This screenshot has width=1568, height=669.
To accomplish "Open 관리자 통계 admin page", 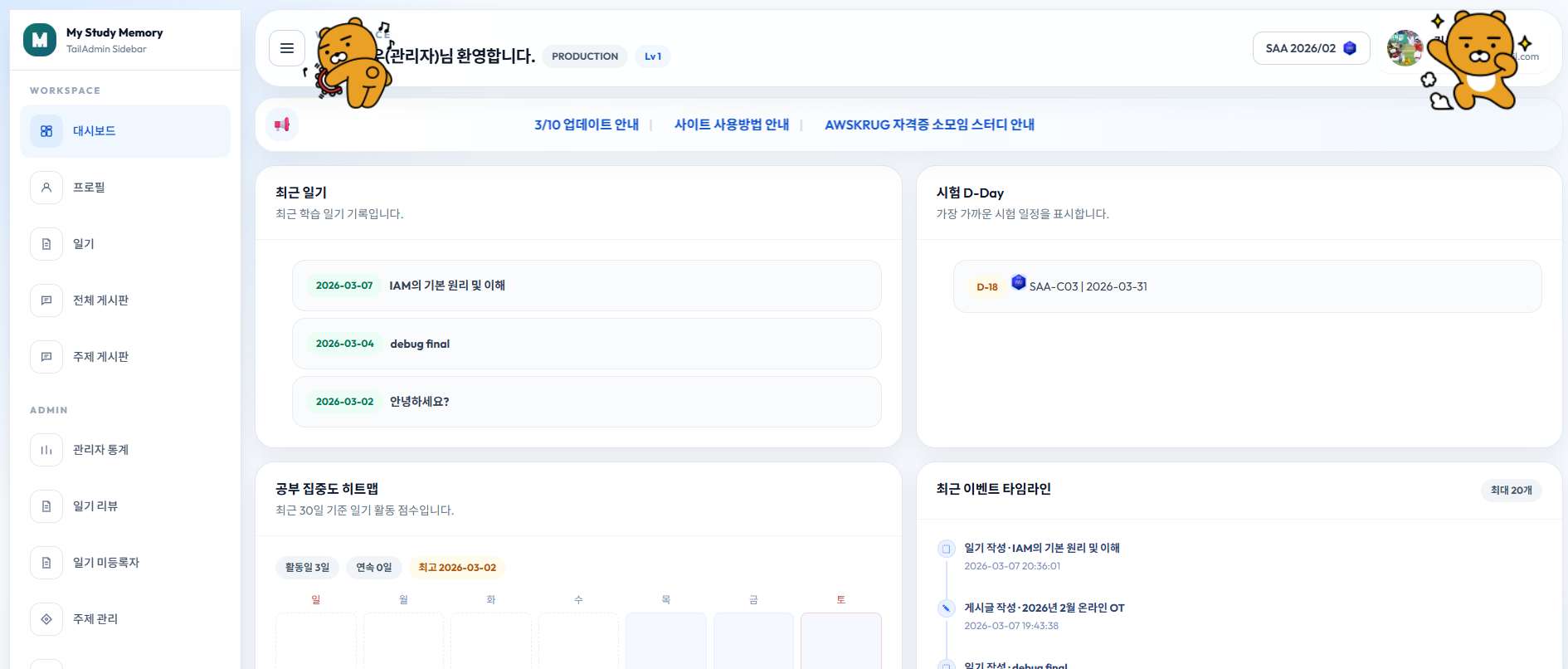I will [125, 450].
